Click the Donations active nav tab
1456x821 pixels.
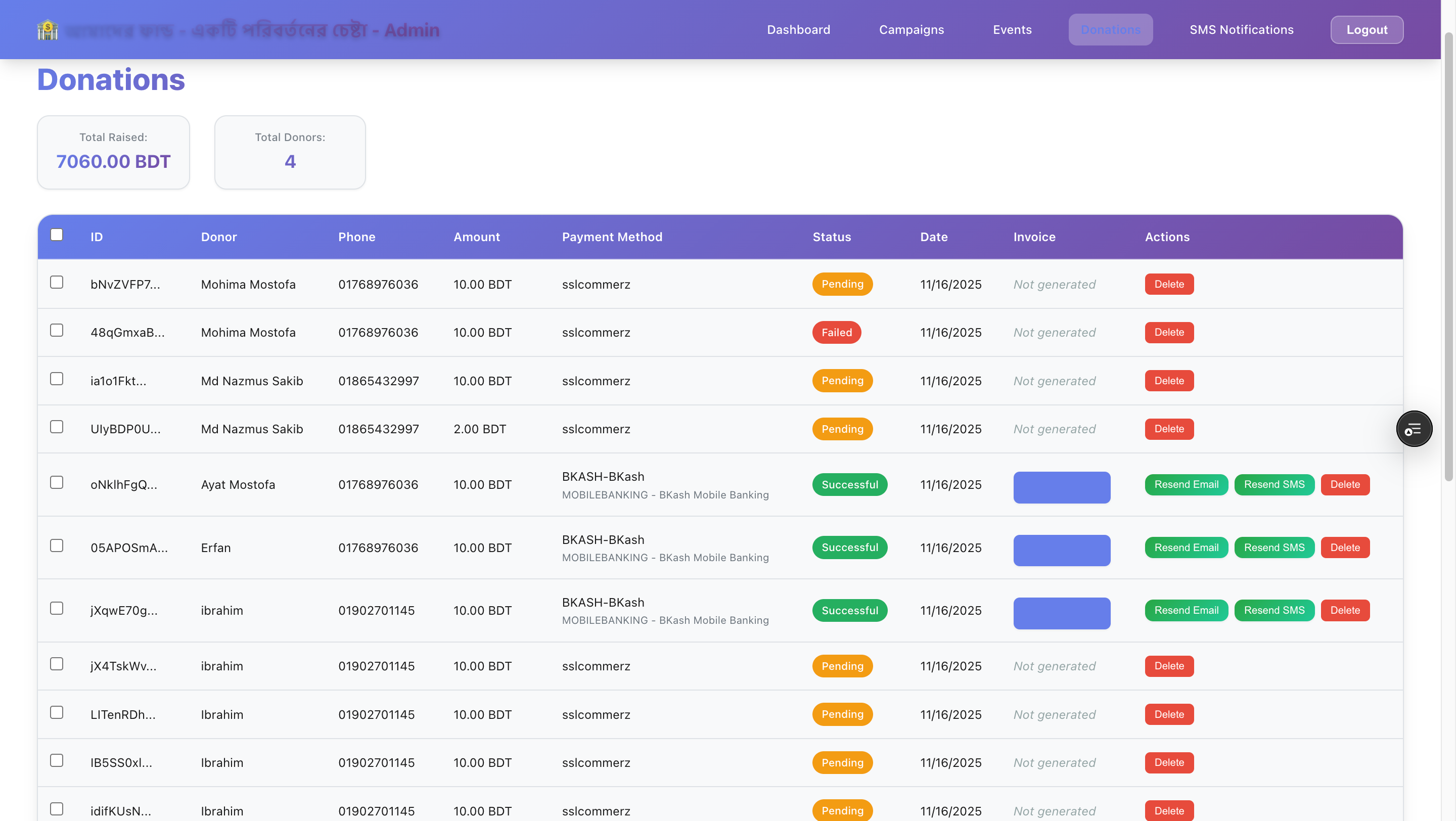click(x=1110, y=30)
